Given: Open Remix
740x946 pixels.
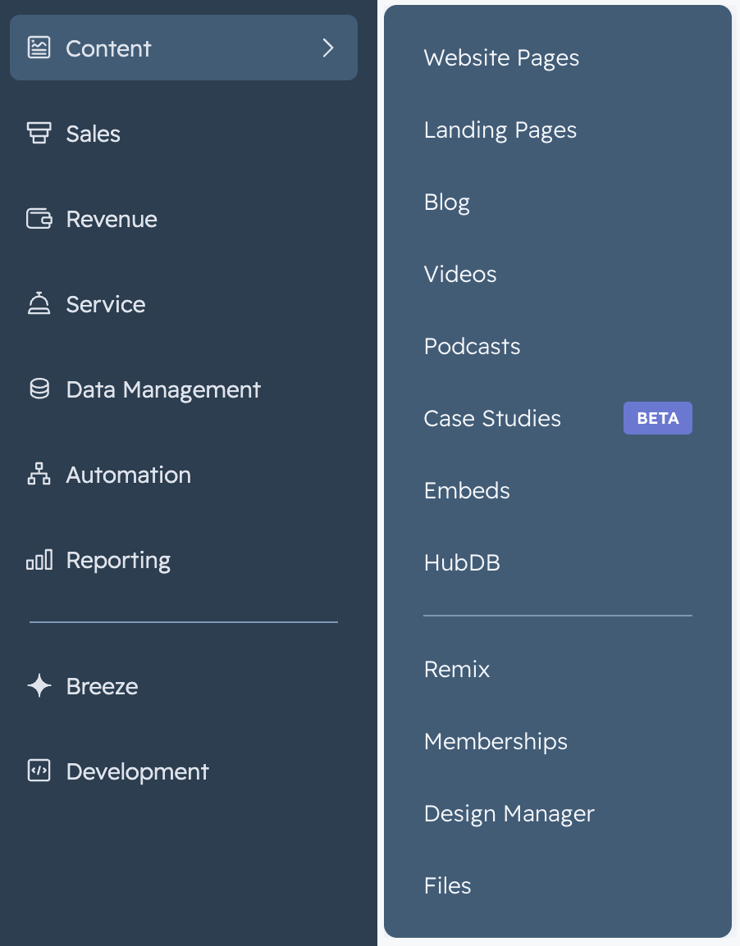Looking at the screenshot, I should (x=457, y=669).
